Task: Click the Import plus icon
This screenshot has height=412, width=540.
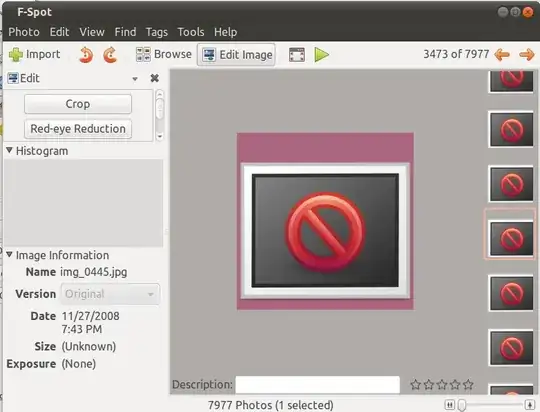Action: tap(15, 54)
